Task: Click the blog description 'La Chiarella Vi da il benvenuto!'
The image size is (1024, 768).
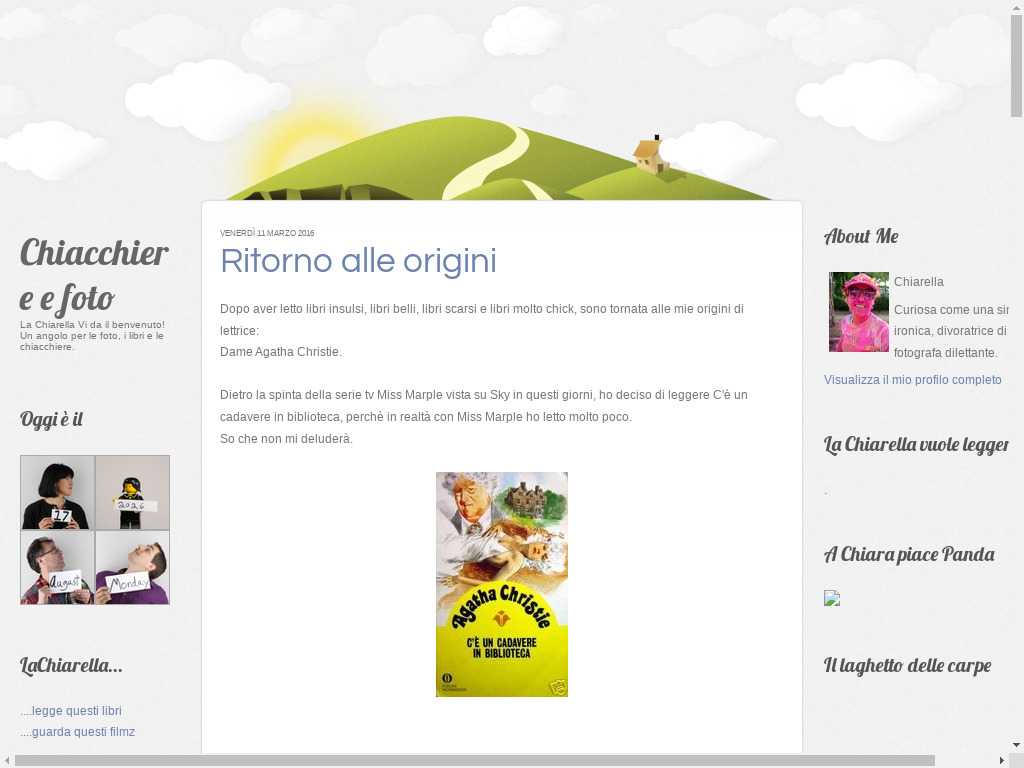Action: 92,325
